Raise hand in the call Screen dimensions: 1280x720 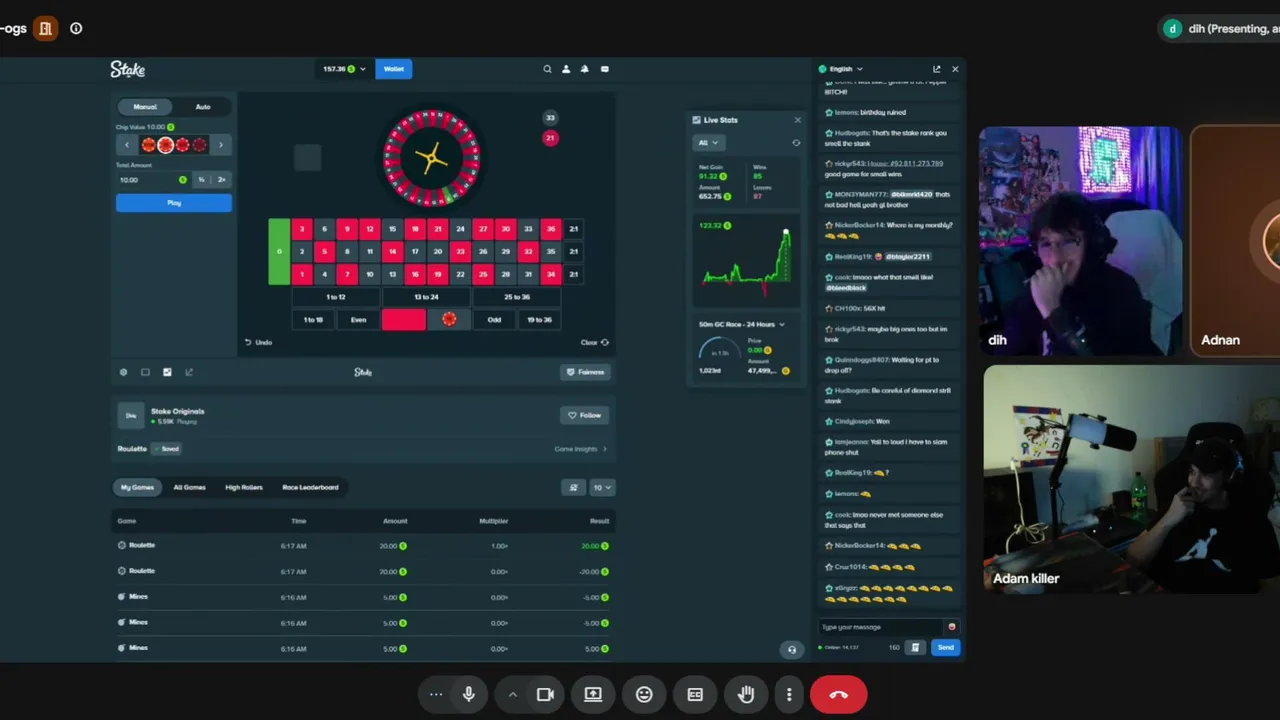(746, 694)
